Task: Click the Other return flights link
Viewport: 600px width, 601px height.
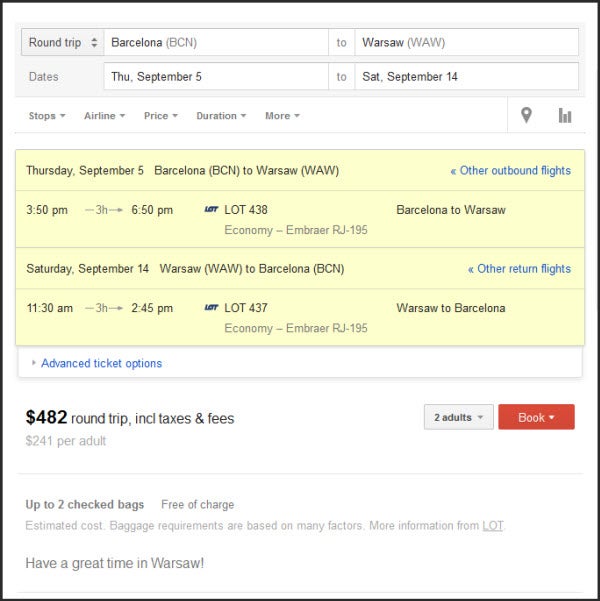Action: pos(519,269)
